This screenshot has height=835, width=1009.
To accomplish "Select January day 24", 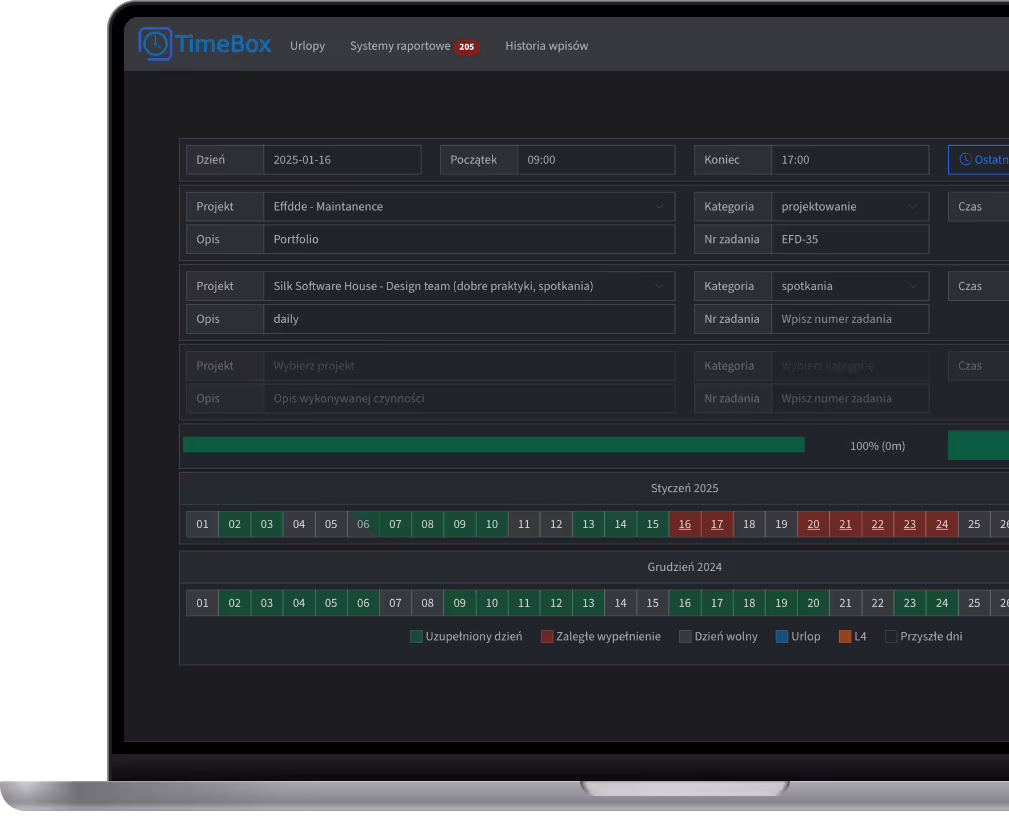I will tap(942, 524).
